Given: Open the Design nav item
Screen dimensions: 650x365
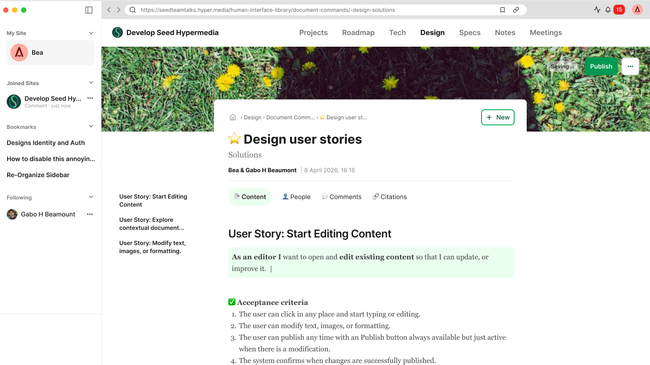Looking at the screenshot, I should coord(432,32).
